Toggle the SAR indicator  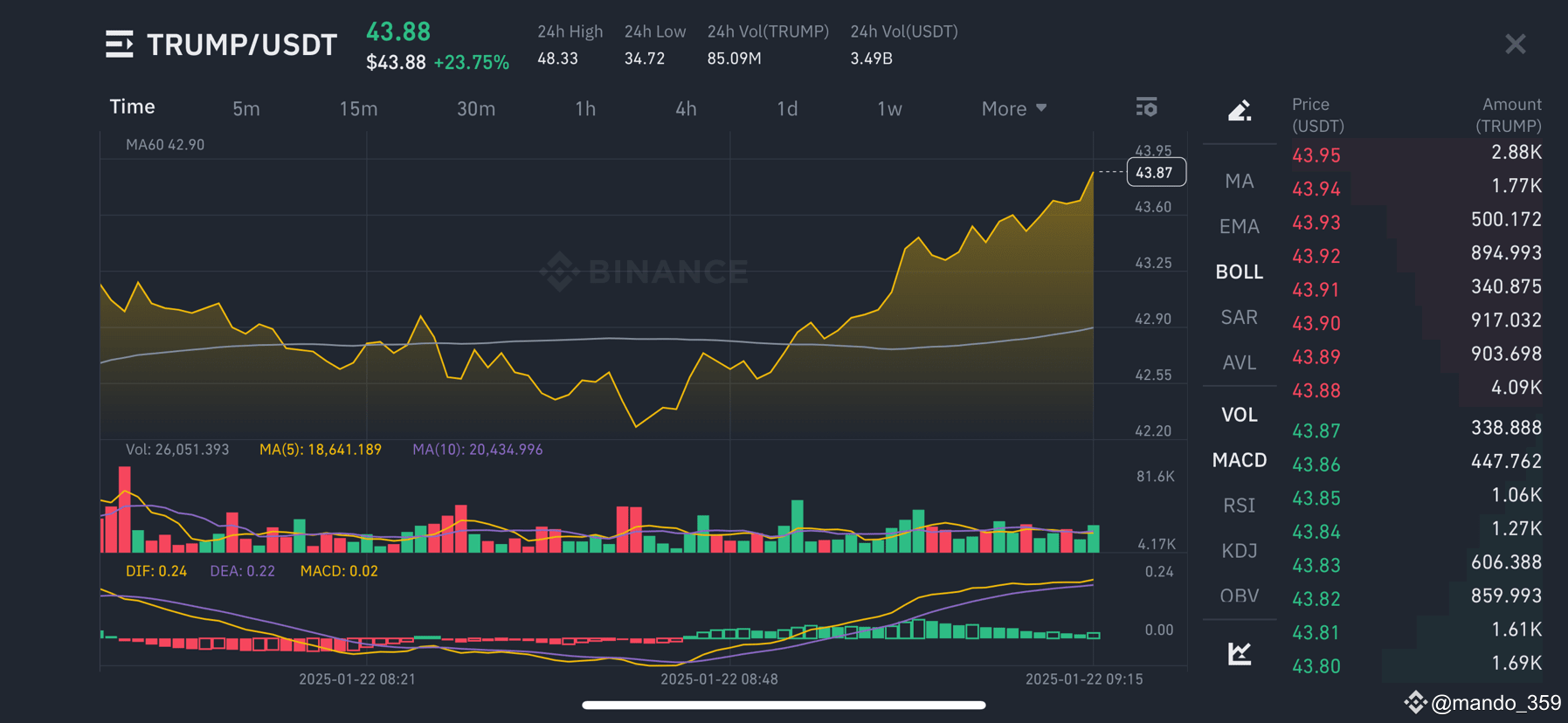click(x=1240, y=317)
